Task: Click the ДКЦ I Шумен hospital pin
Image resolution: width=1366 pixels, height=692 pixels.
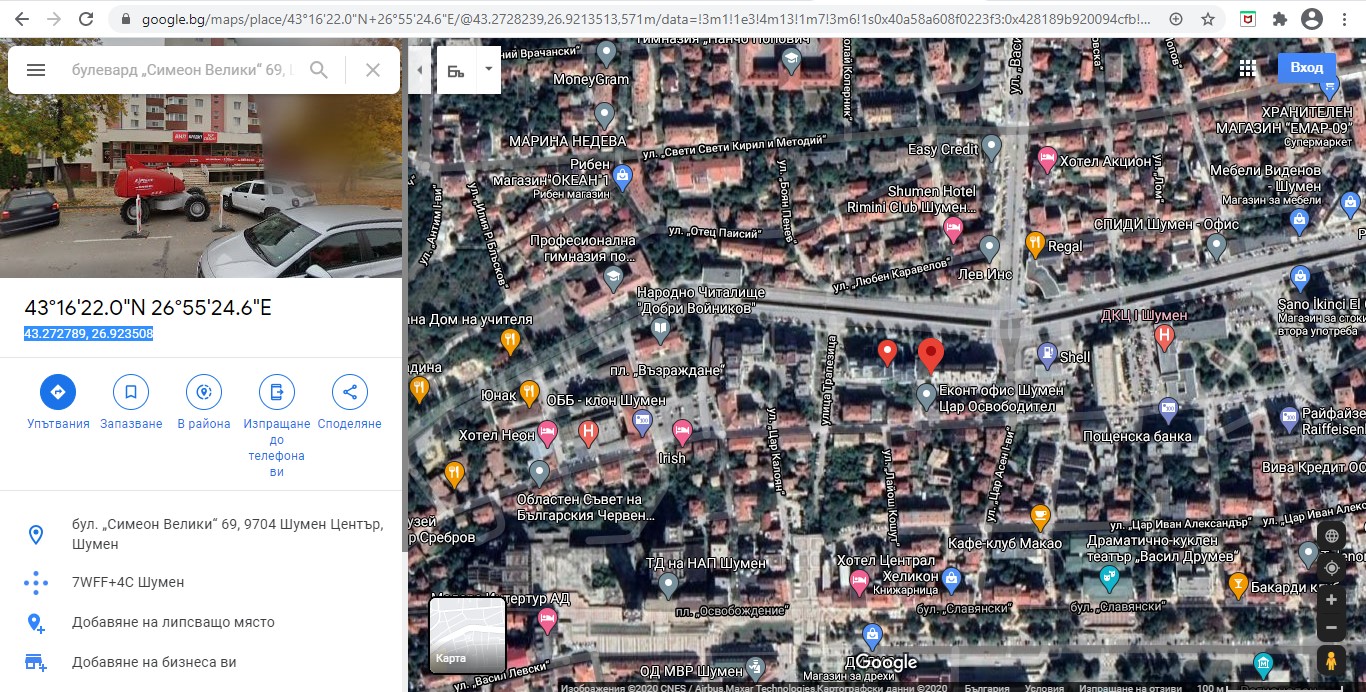Action: [1164, 336]
